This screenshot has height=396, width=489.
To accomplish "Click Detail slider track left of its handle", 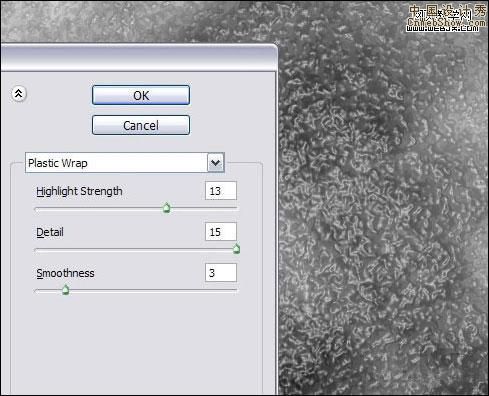I will click(133, 249).
